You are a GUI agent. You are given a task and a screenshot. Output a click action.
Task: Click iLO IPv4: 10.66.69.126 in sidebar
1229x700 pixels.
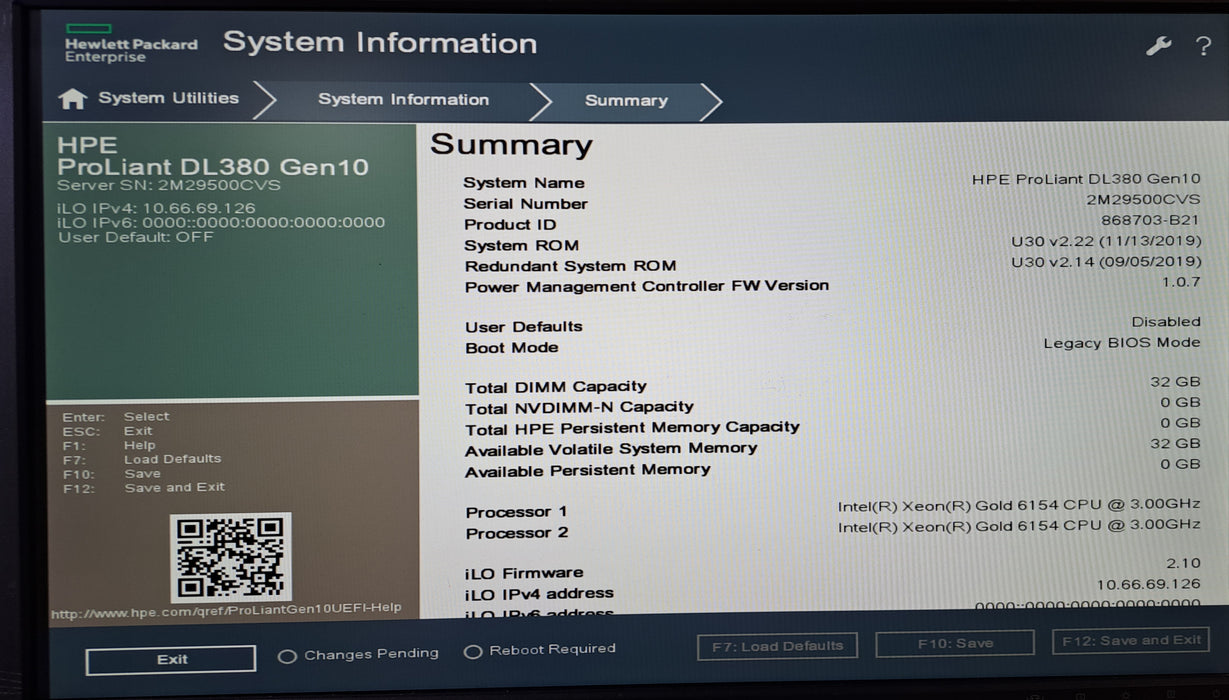[x=156, y=208]
